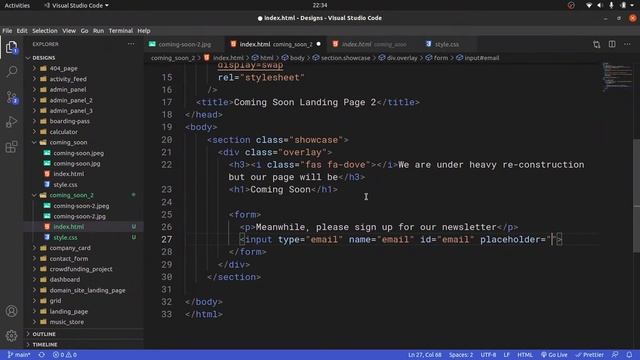
Task: Open the Source Control view
Action: (x=11, y=97)
